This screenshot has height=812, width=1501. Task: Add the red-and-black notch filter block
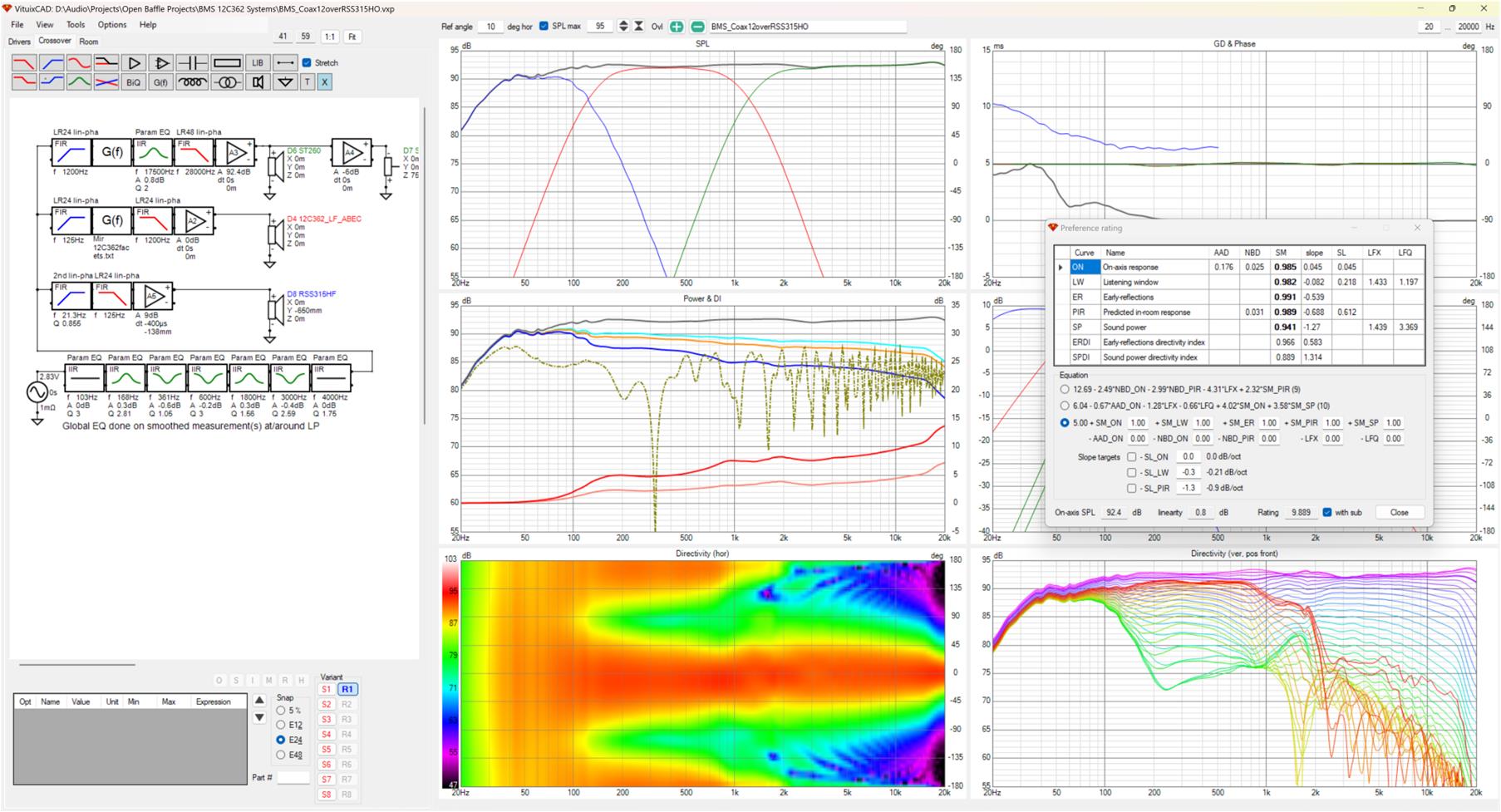(106, 63)
